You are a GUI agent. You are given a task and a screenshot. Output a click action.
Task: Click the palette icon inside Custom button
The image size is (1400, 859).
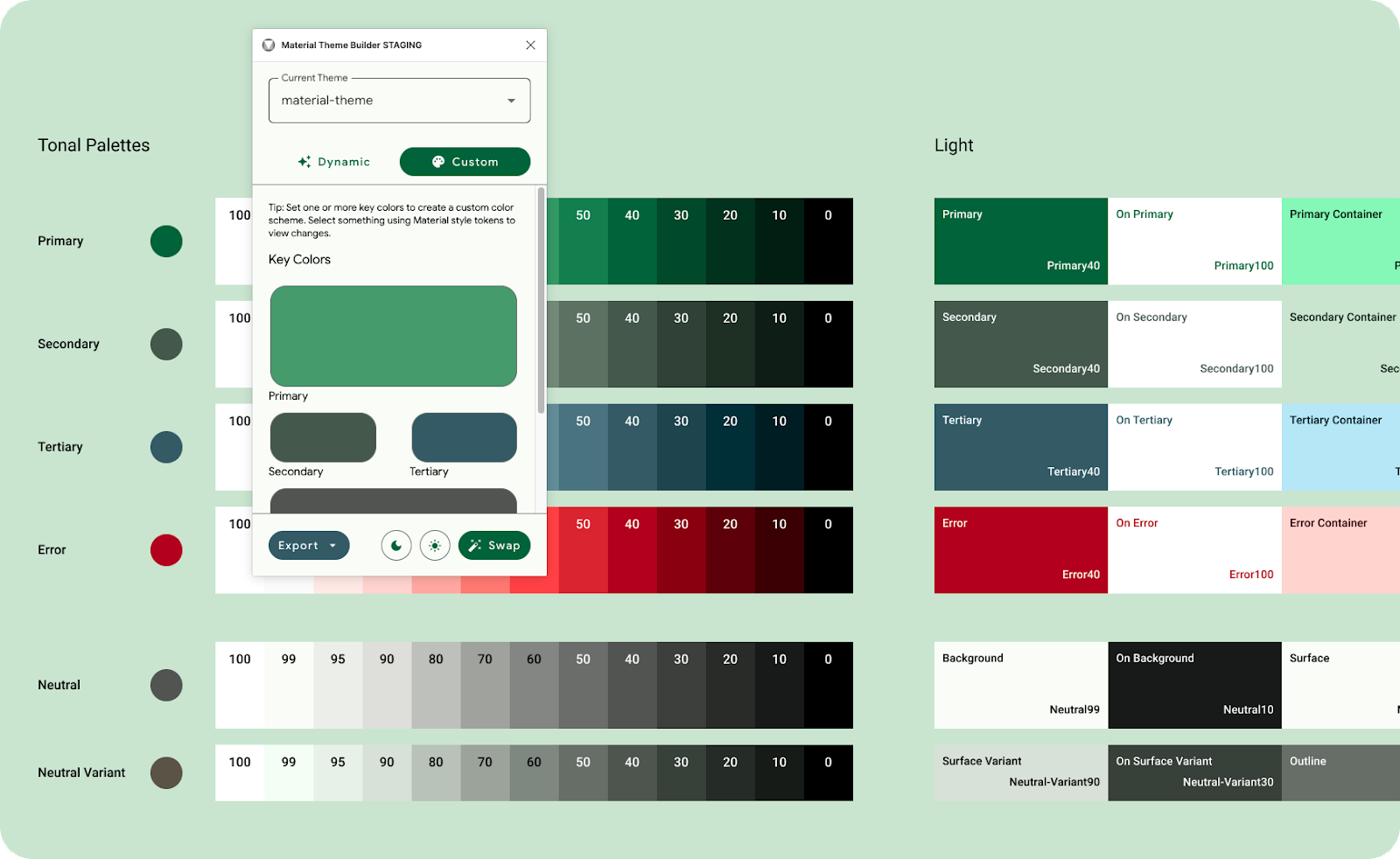click(x=437, y=161)
